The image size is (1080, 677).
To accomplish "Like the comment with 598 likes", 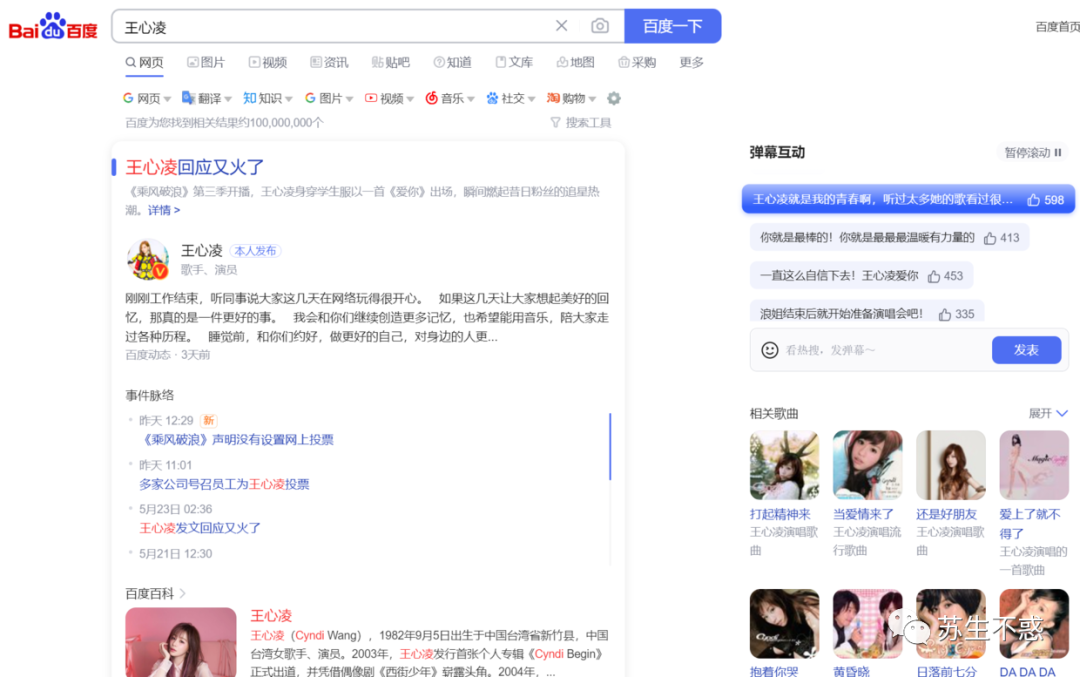I will click(1033, 200).
